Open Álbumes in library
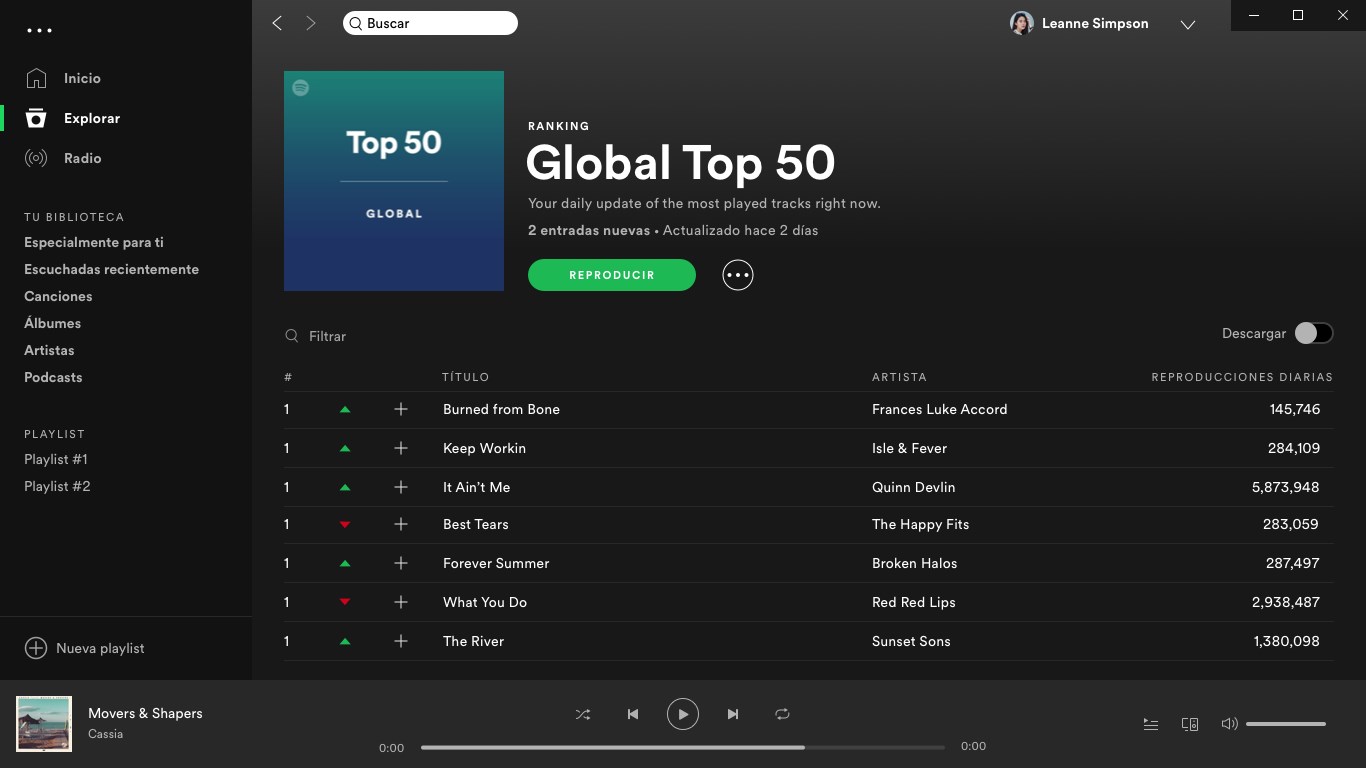Image resolution: width=1366 pixels, height=768 pixels. (53, 323)
